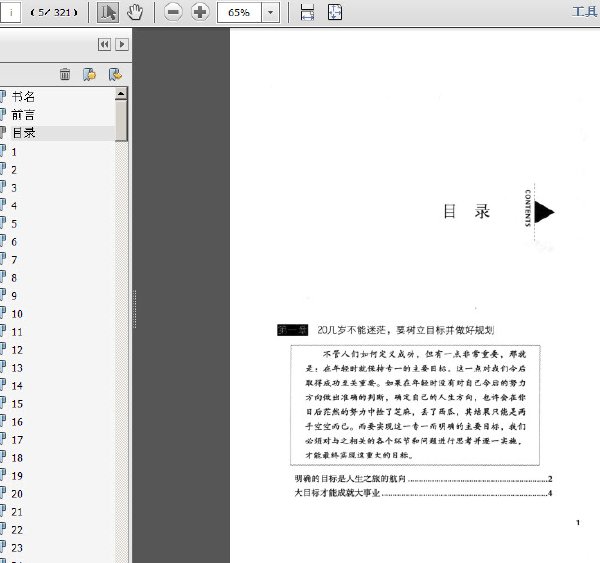Open bookmark 5
This screenshot has height=563, width=600.
14,224
